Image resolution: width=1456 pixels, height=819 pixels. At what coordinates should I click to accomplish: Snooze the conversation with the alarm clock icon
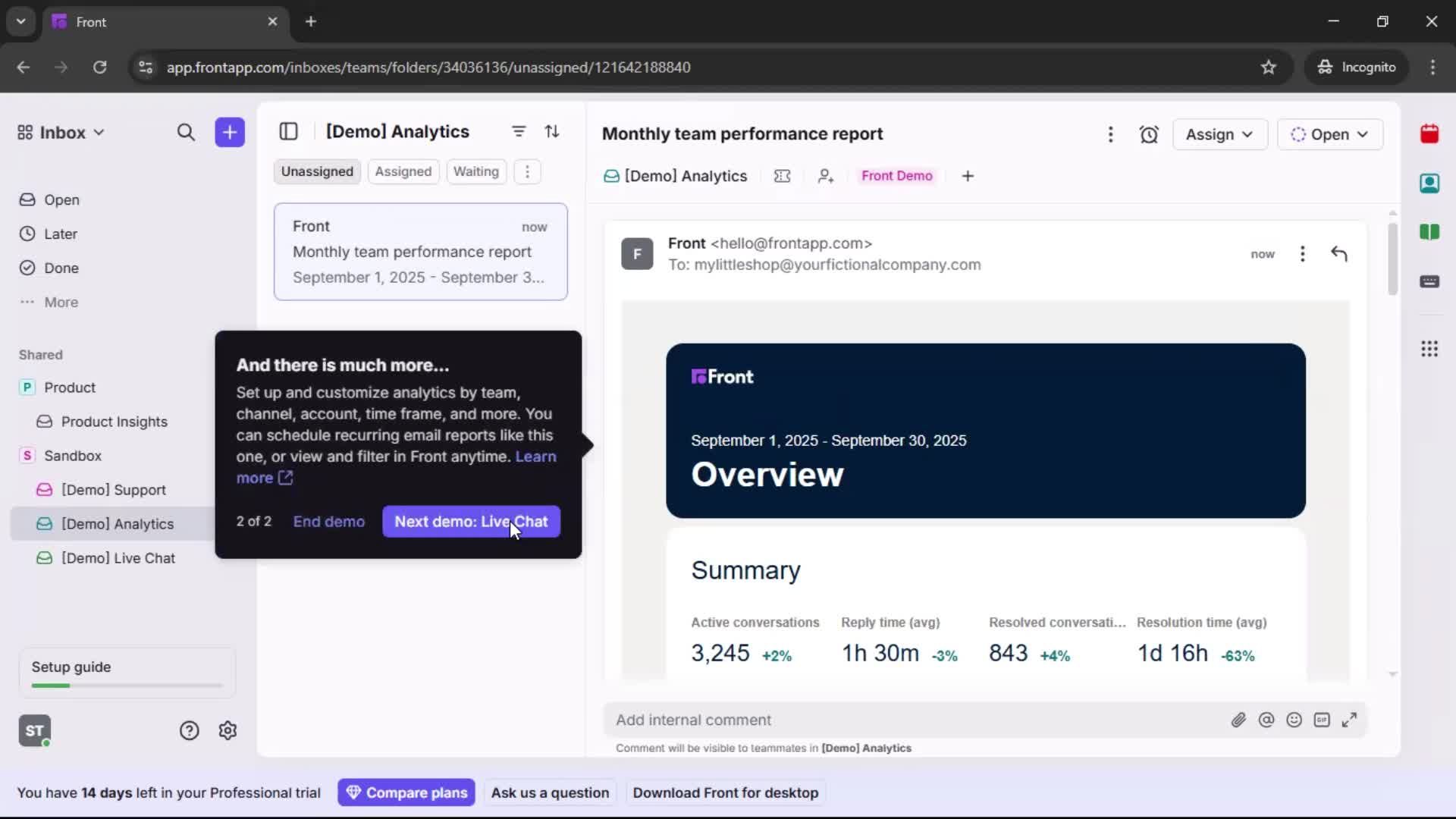coord(1149,134)
